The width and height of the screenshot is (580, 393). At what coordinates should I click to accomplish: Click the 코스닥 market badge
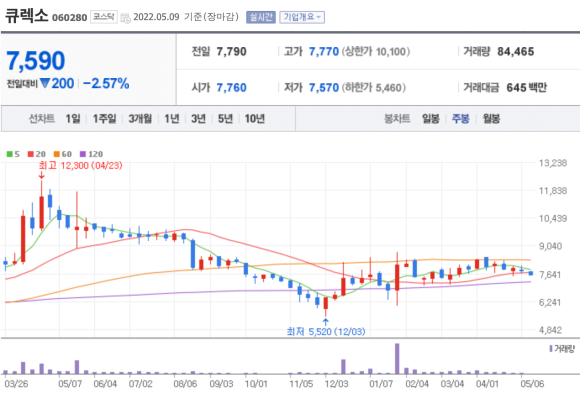coord(104,17)
